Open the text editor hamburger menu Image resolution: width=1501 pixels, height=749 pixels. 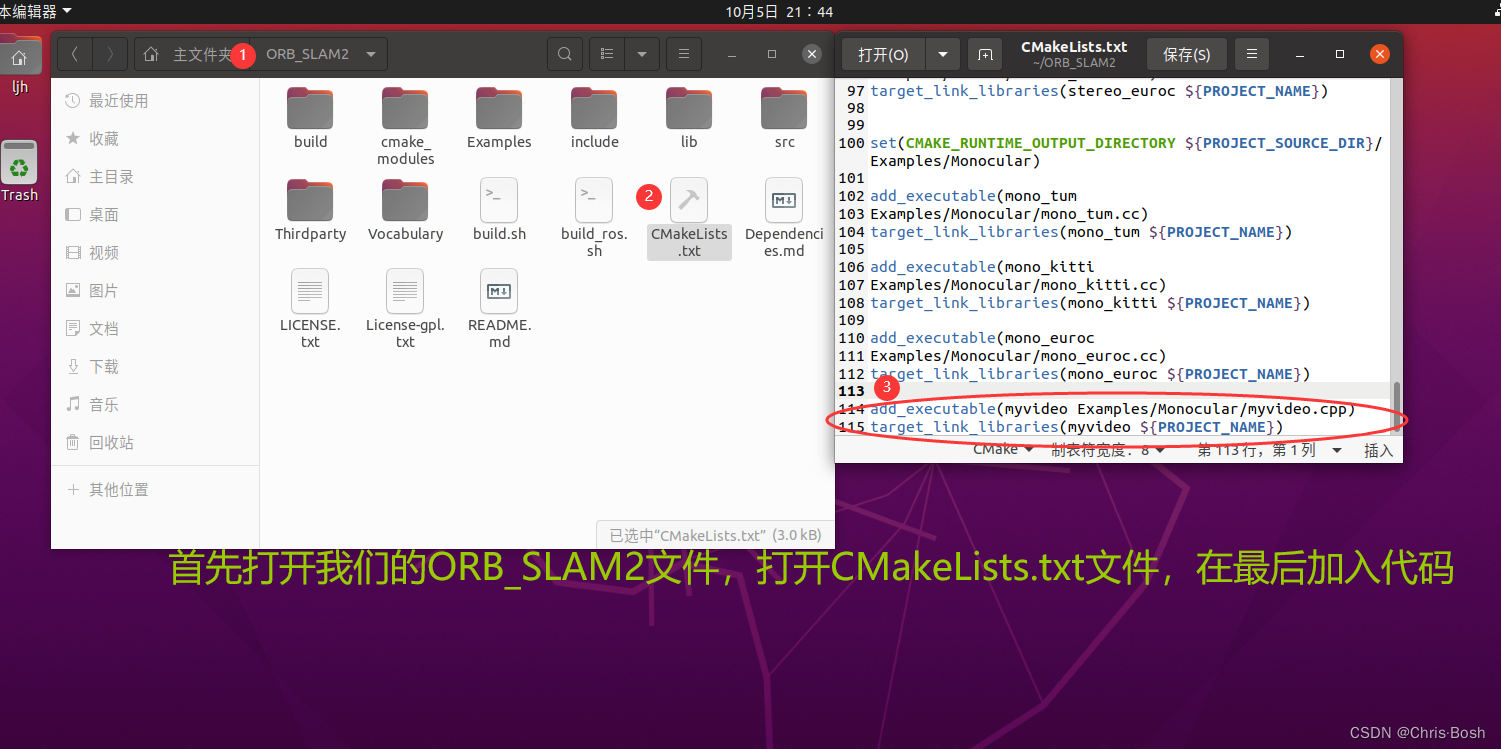(1251, 54)
